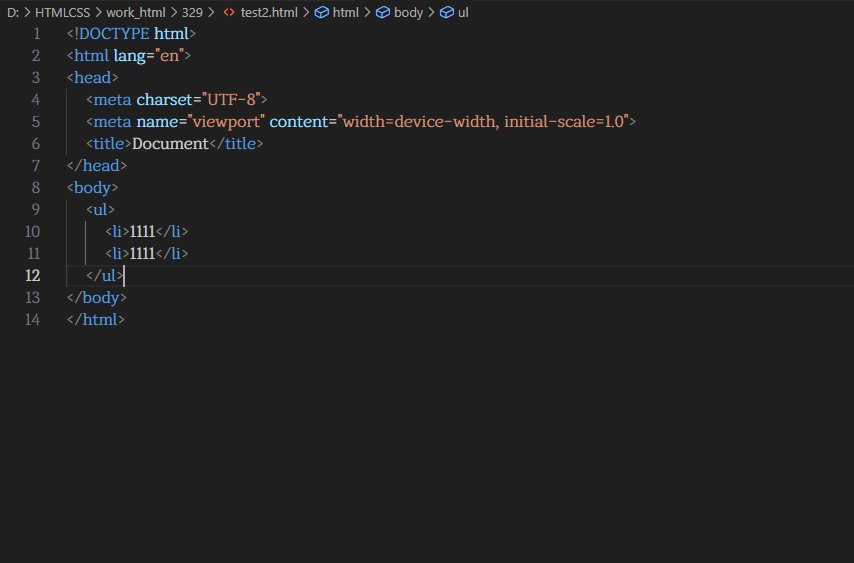
Task: Click the orange HTML file icon in breadcrumb
Action: (229, 13)
